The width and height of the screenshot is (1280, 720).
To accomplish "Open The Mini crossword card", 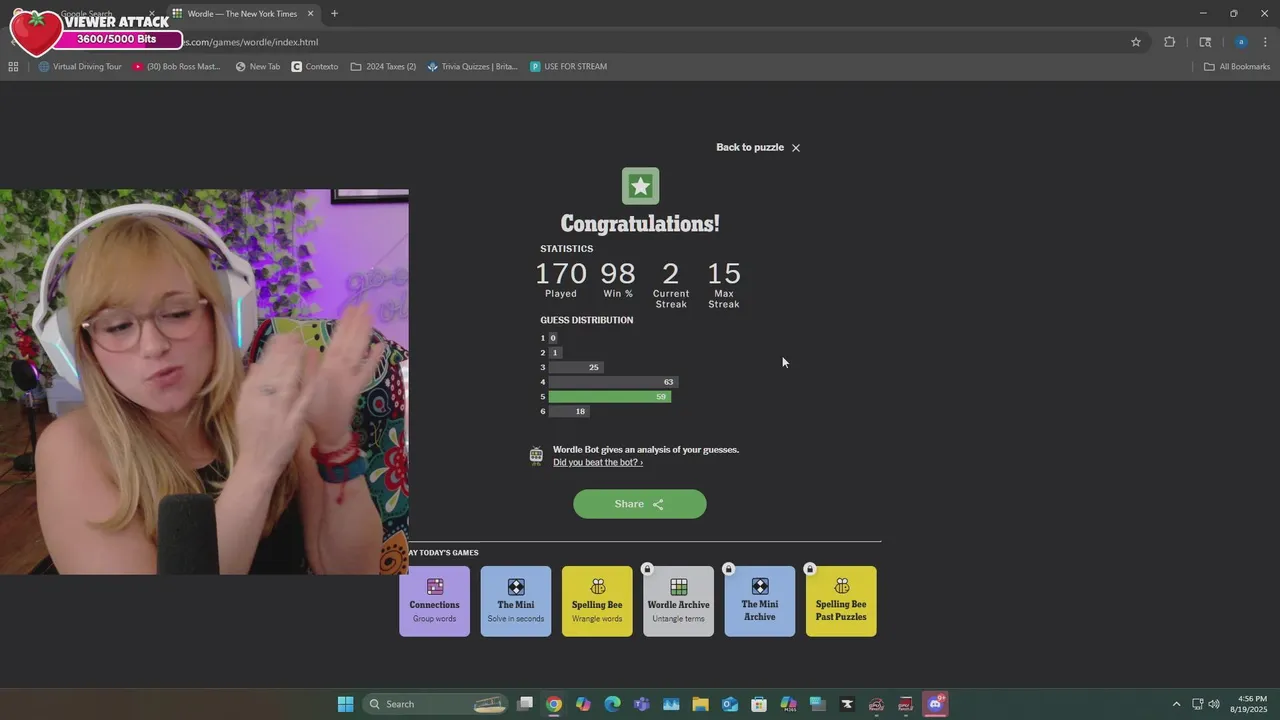I will click(x=516, y=601).
